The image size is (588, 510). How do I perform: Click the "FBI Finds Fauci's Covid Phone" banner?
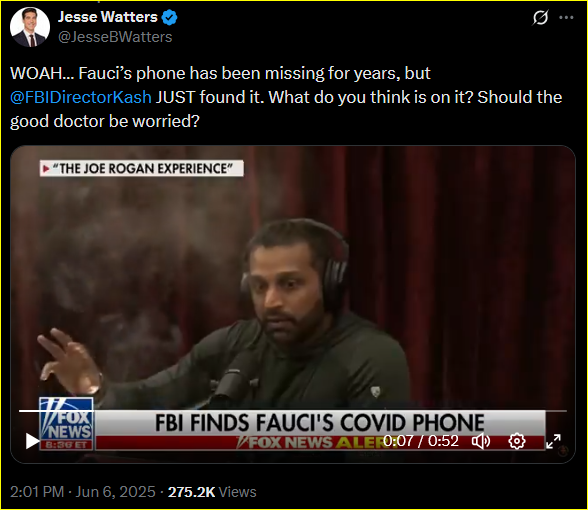pos(320,423)
